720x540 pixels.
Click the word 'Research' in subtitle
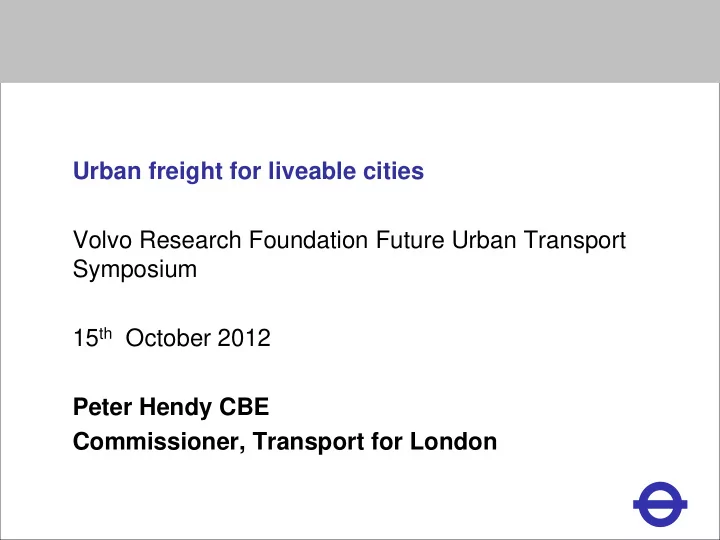(x=191, y=240)
